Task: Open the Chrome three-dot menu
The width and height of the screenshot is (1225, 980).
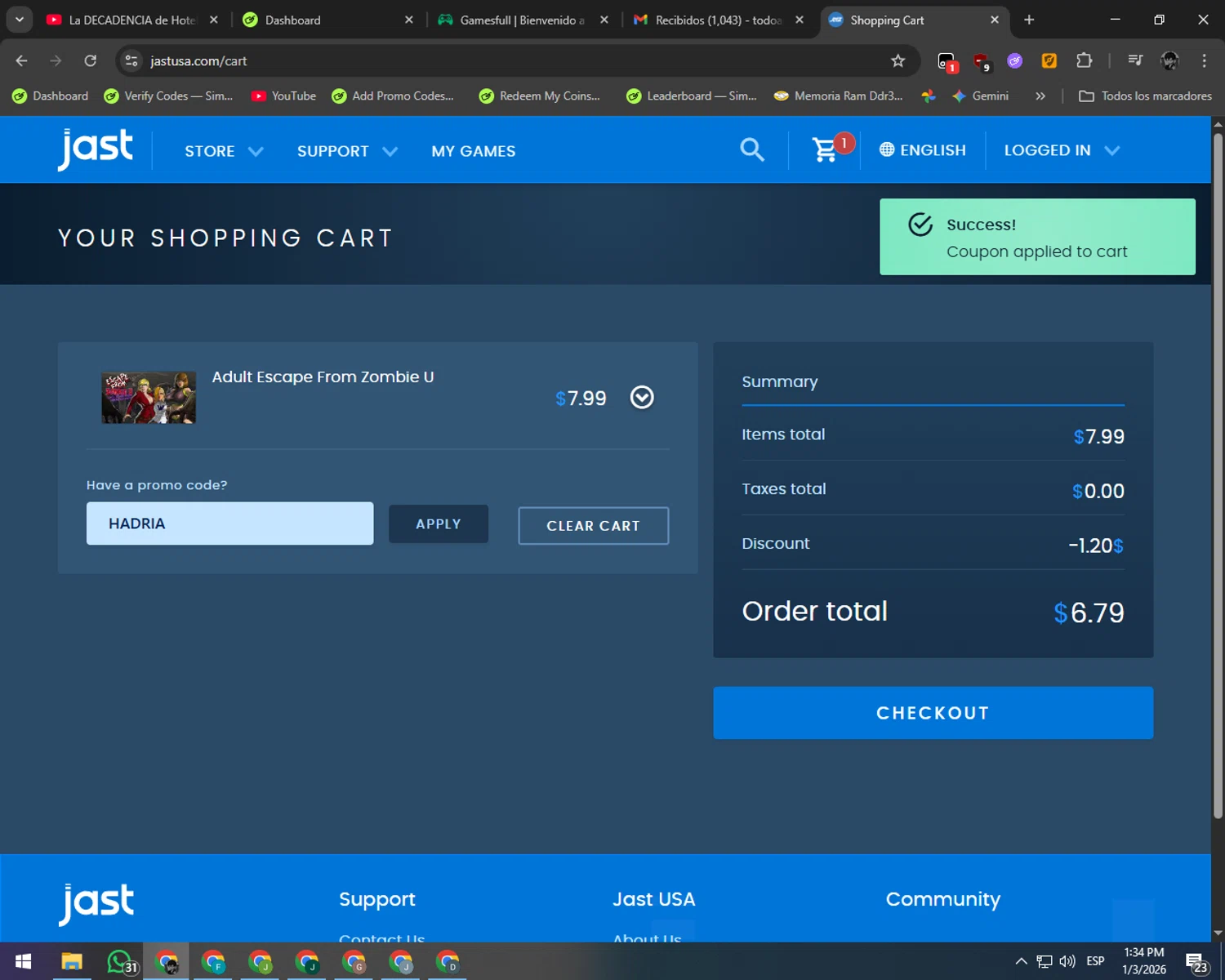Action: point(1204,60)
